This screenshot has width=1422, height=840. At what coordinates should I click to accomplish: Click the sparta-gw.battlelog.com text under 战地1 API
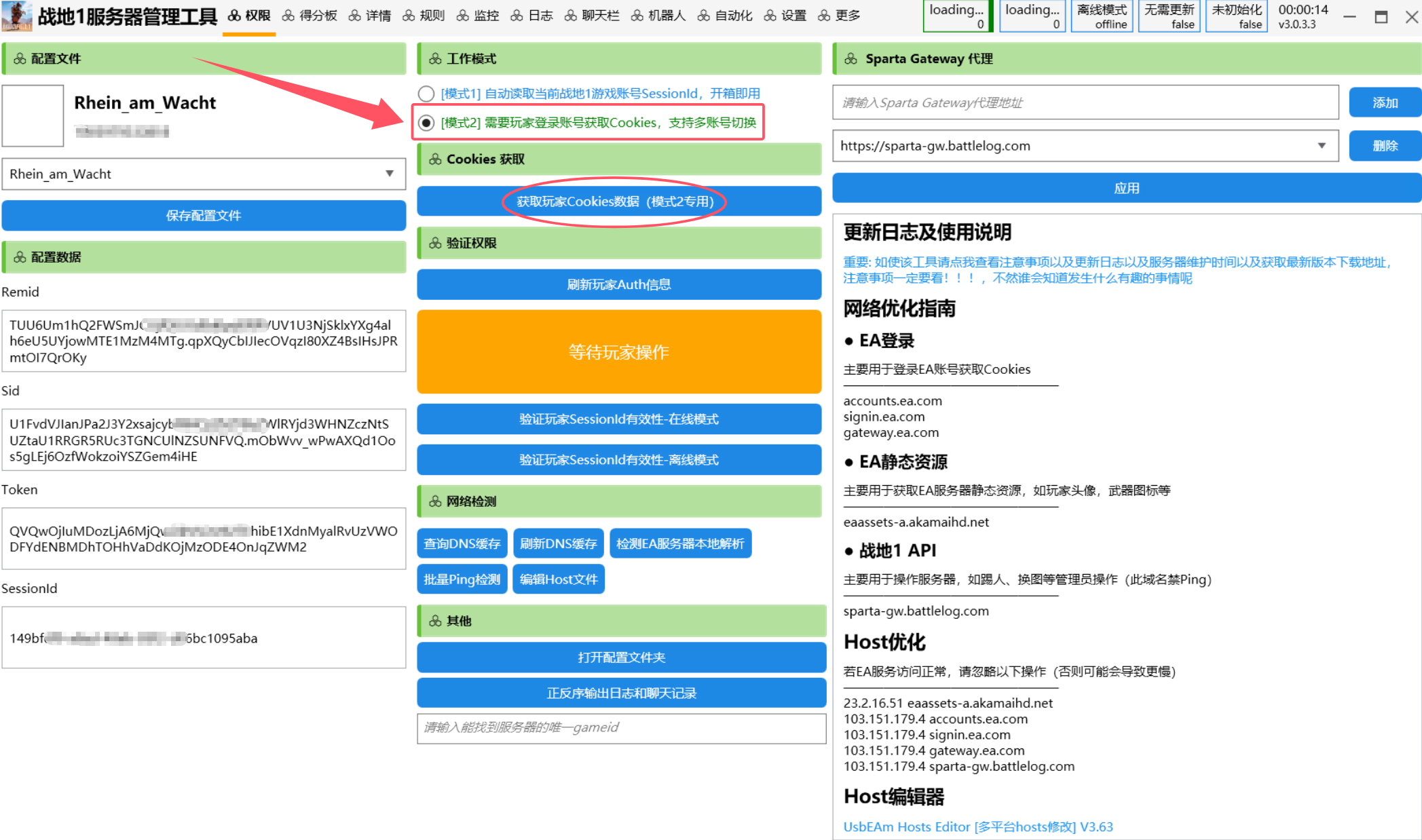[x=916, y=611]
